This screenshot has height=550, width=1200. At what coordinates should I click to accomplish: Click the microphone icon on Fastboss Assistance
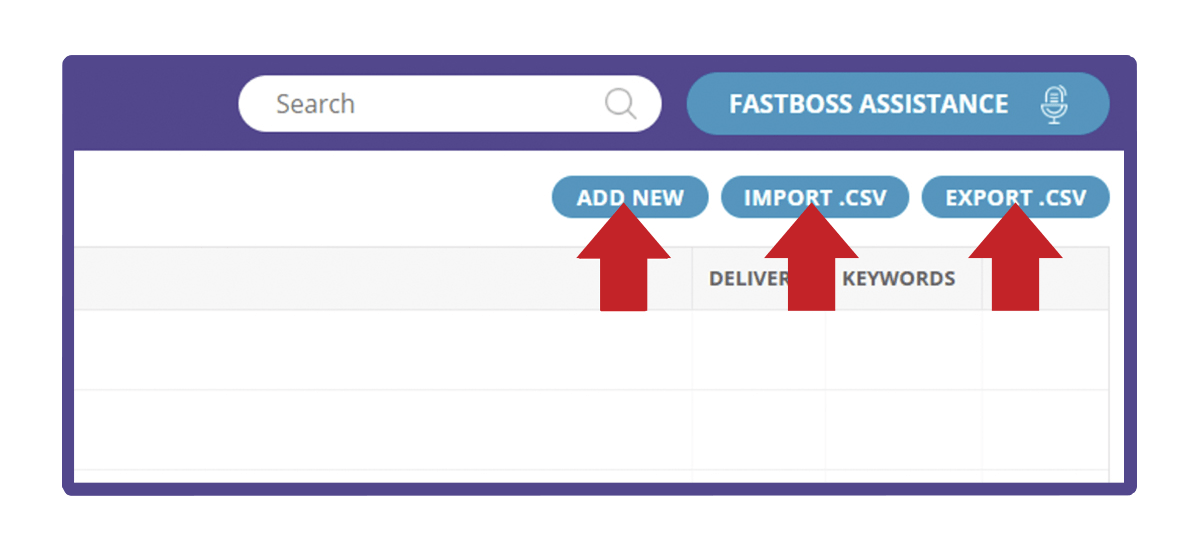[x=1054, y=104]
